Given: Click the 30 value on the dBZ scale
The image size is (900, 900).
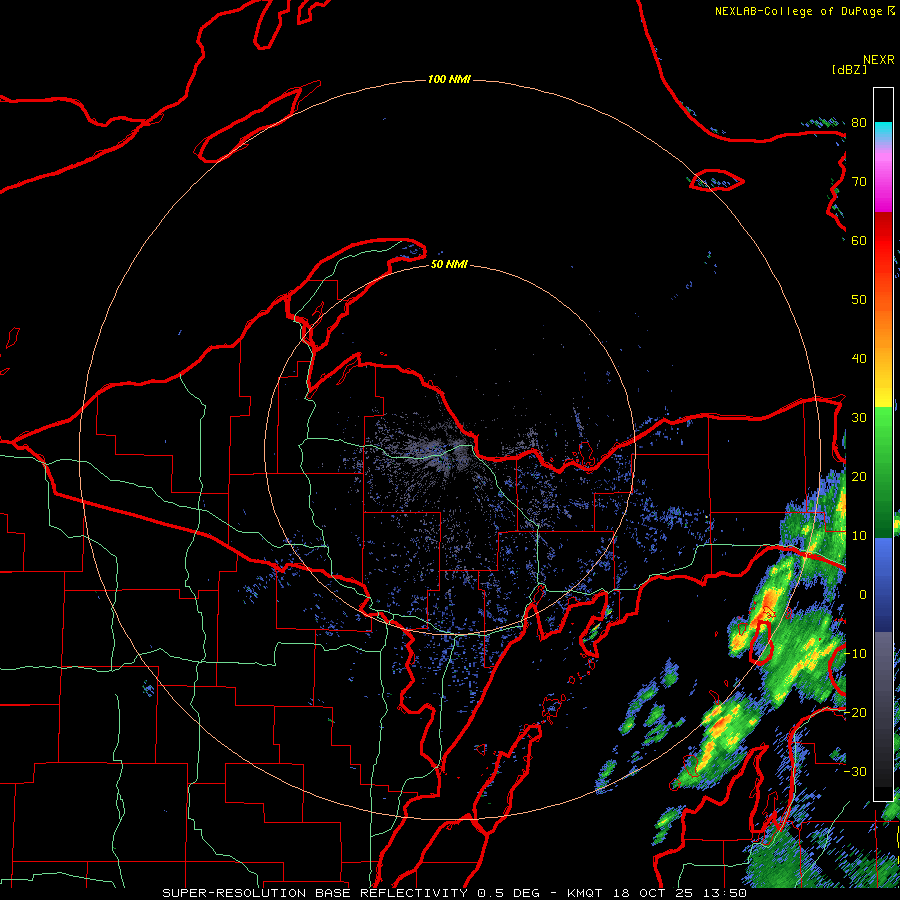Looking at the screenshot, I should pos(859,418).
